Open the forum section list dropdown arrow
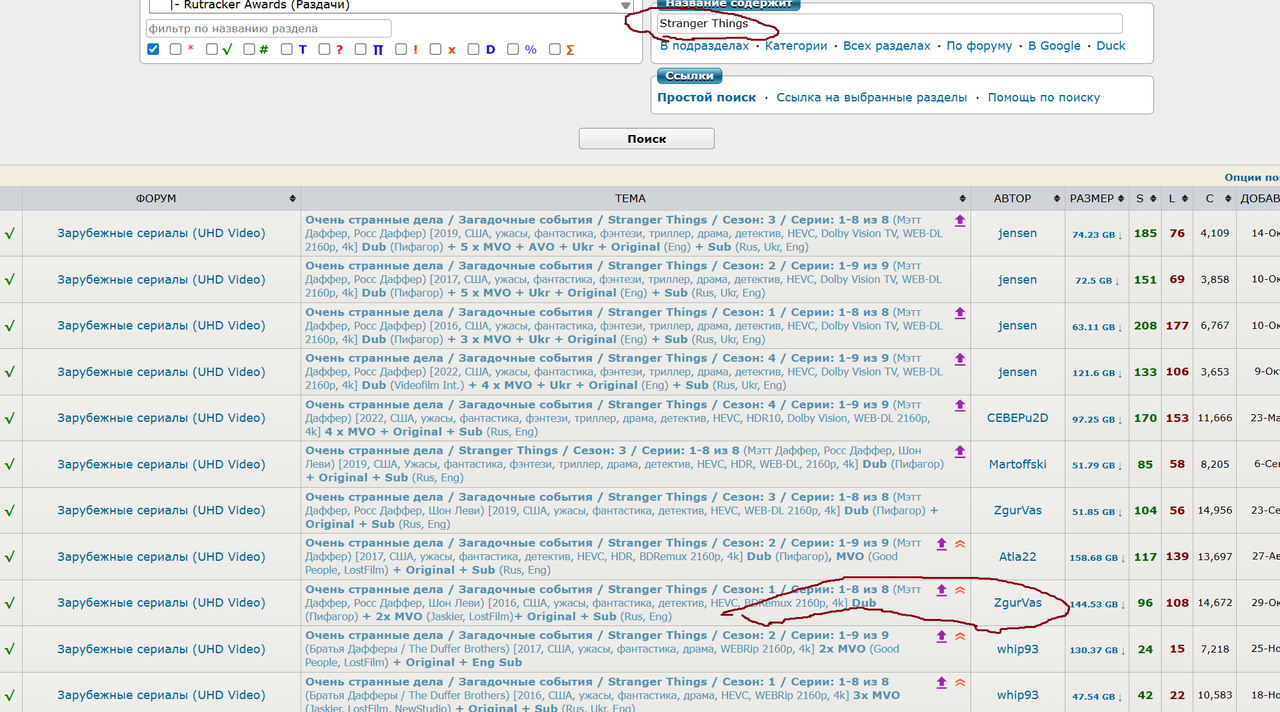1280x712 pixels. tap(626, 5)
